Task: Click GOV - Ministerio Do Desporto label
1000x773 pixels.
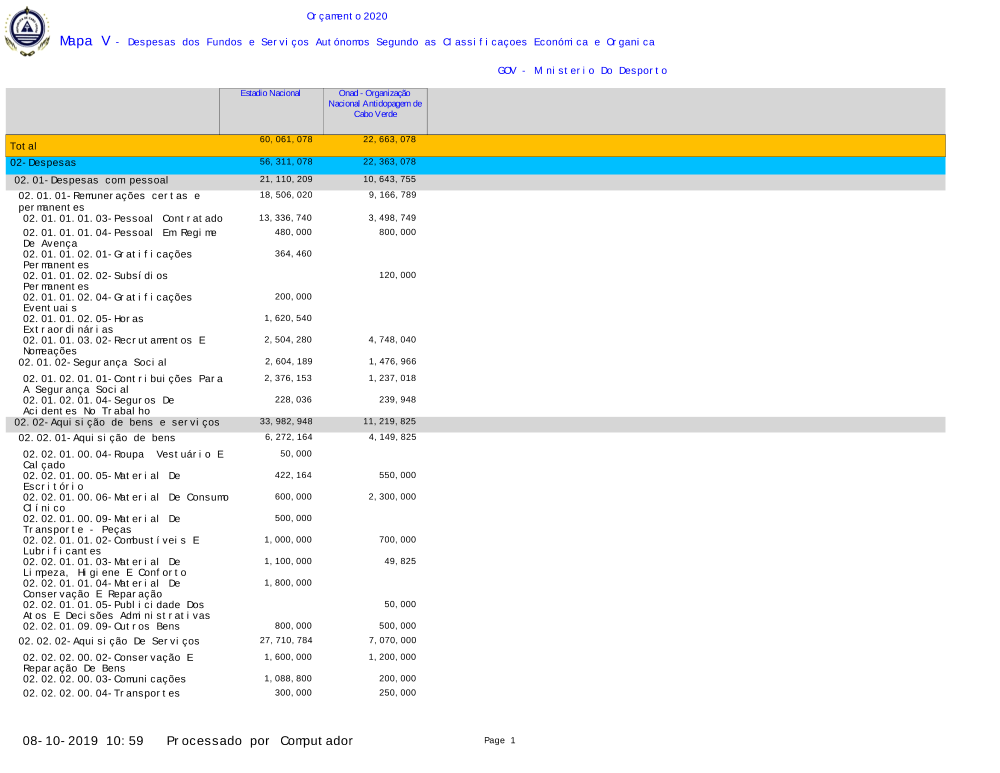Action: pos(582,71)
